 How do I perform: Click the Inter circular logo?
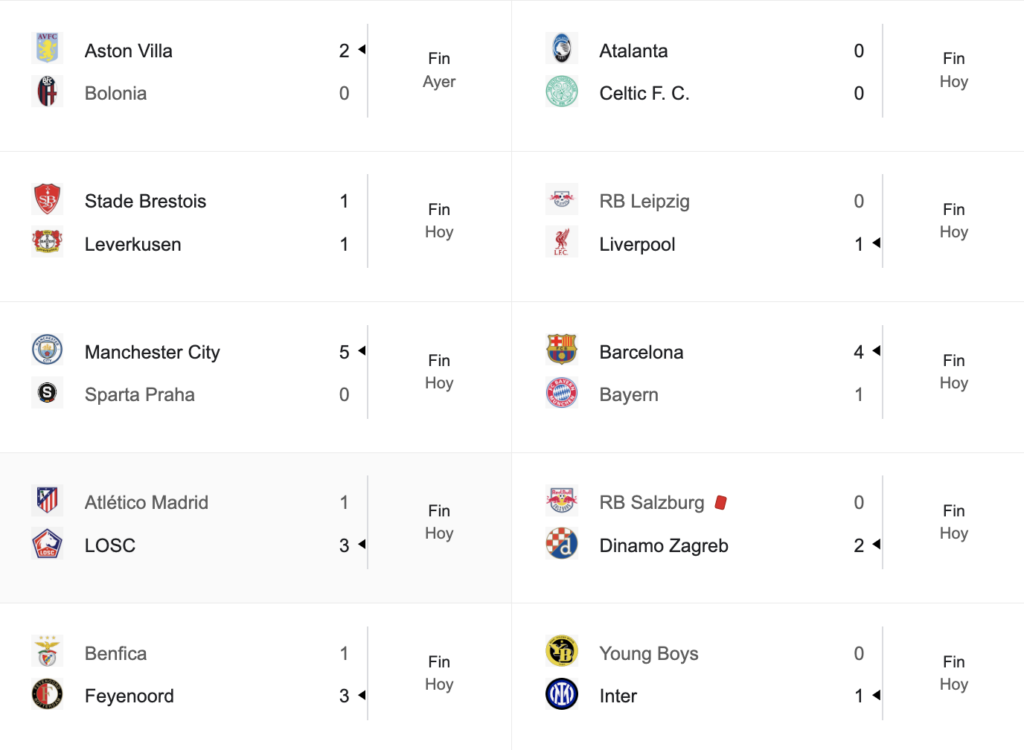pyautogui.click(x=562, y=694)
